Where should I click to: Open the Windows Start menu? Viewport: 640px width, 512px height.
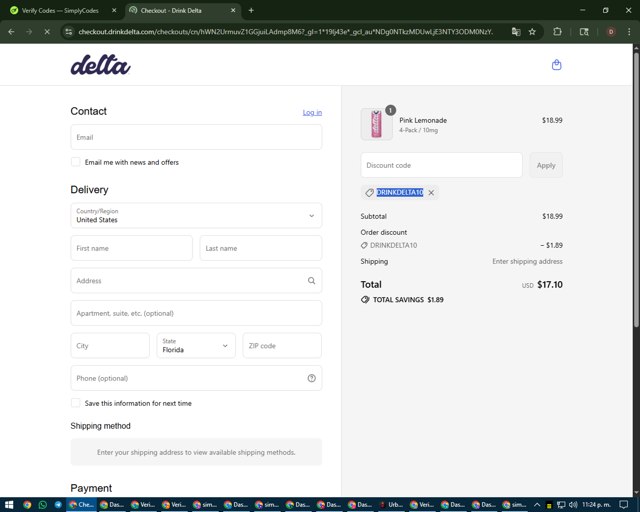[x=9, y=505]
